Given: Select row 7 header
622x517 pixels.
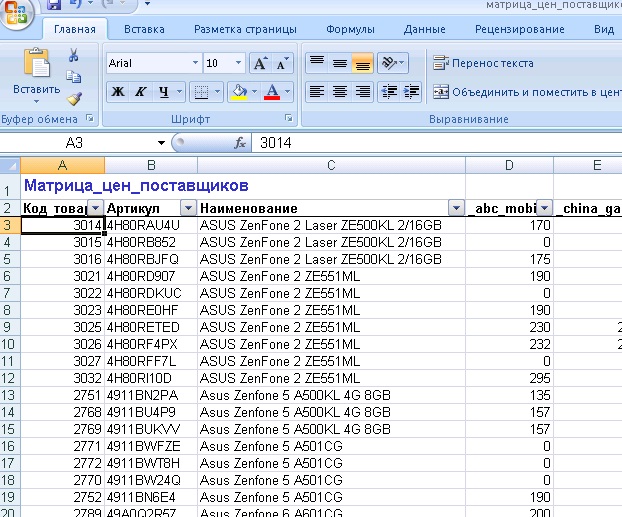Looking at the screenshot, I should (10, 293).
